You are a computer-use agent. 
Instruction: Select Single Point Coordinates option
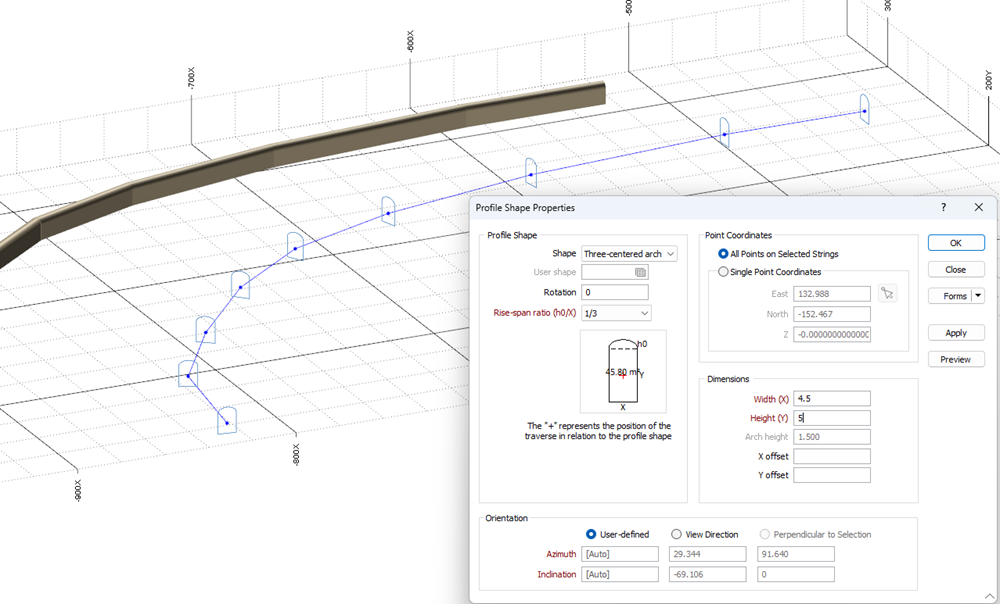(724, 272)
